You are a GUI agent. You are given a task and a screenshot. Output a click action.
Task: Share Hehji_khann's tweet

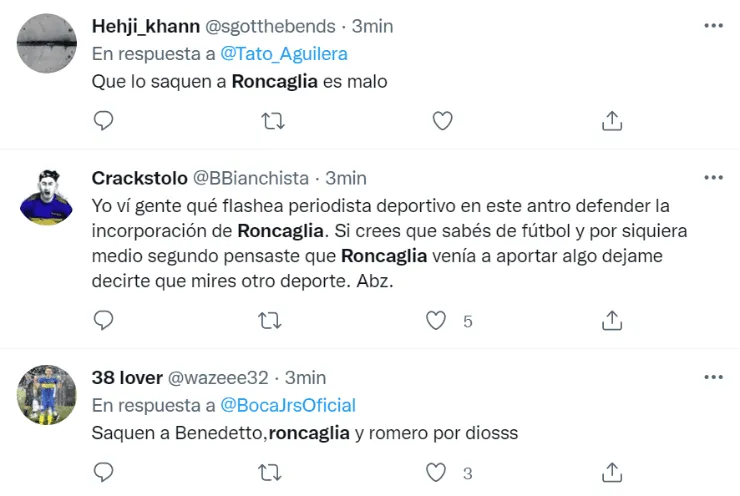[612, 121]
